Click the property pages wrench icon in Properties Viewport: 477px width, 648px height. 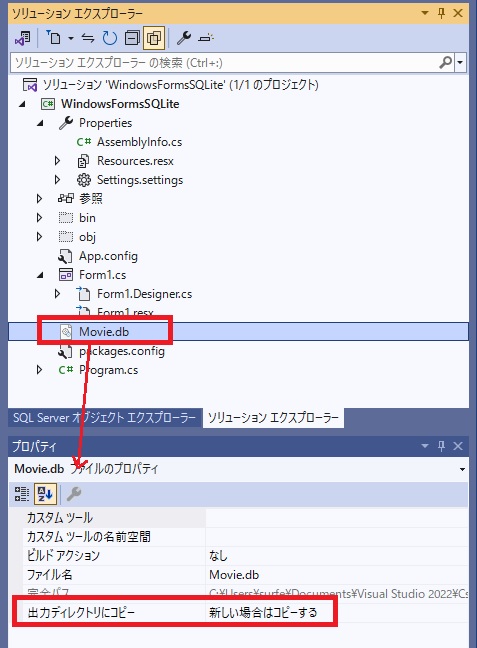pos(74,494)
